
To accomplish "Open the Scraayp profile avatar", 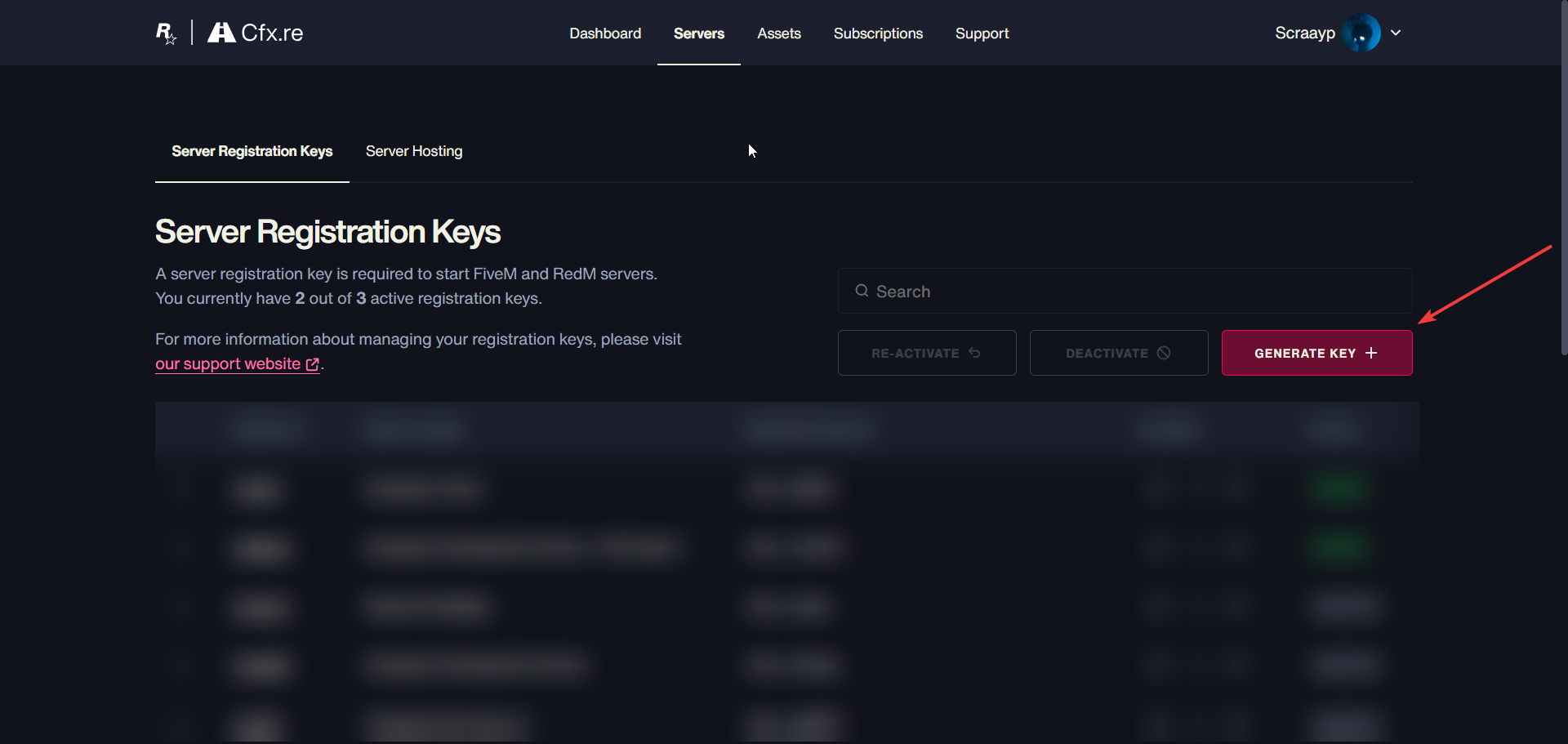I will [x=1361, y=33].
